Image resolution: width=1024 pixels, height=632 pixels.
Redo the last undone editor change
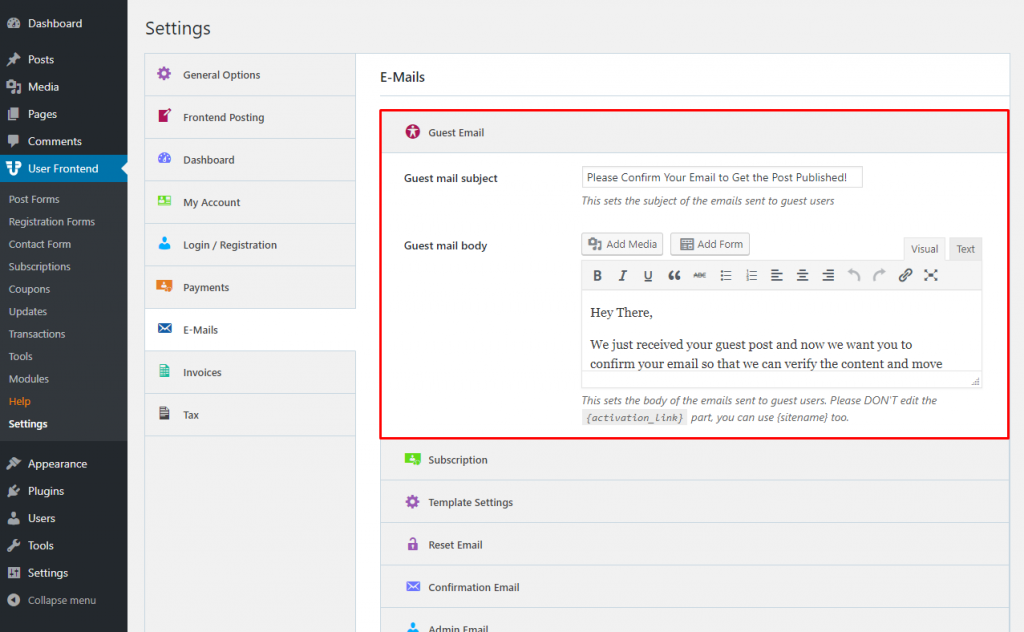tap(878, 275)
